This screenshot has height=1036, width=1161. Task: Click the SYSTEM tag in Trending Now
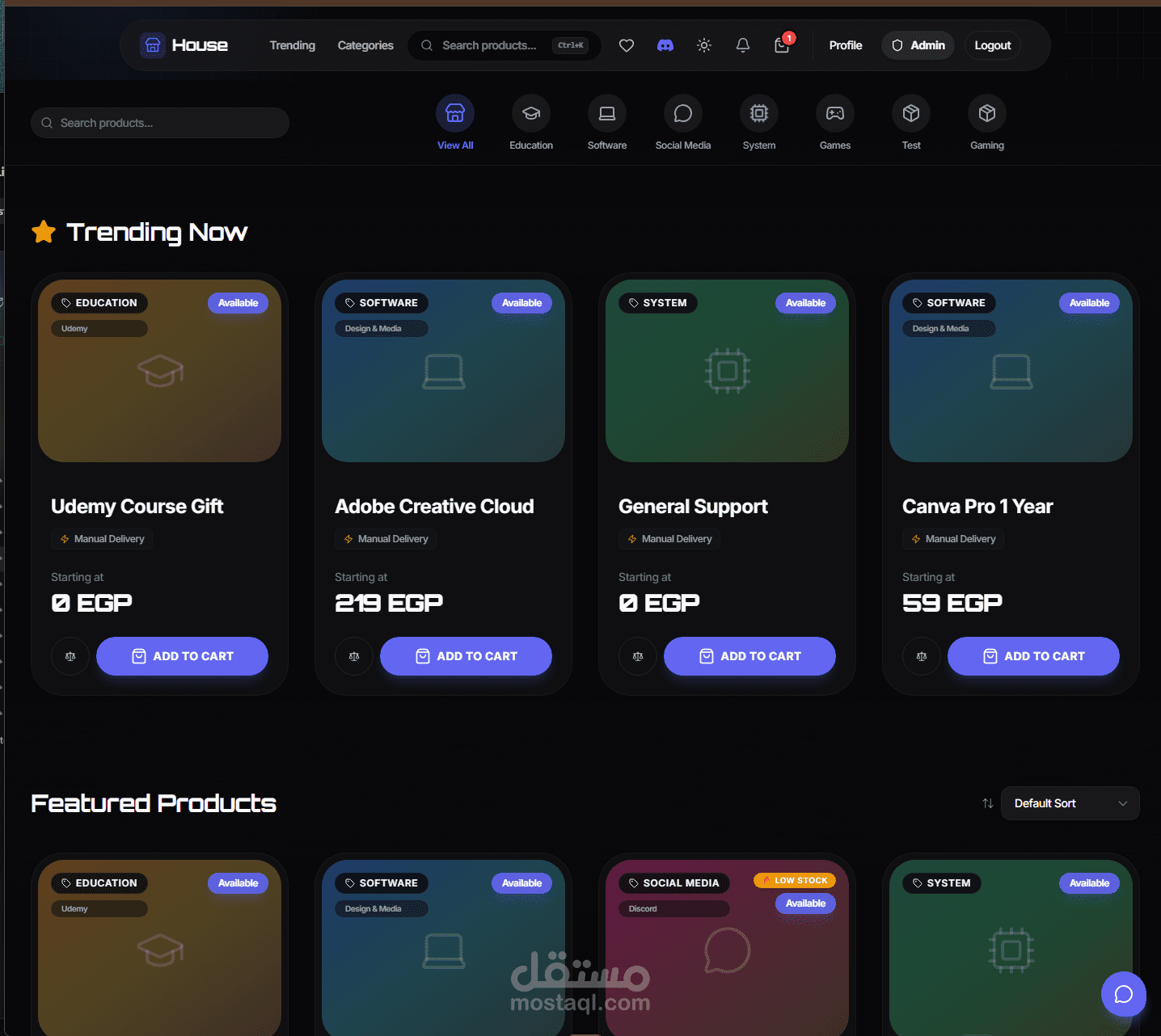[658, 303]
